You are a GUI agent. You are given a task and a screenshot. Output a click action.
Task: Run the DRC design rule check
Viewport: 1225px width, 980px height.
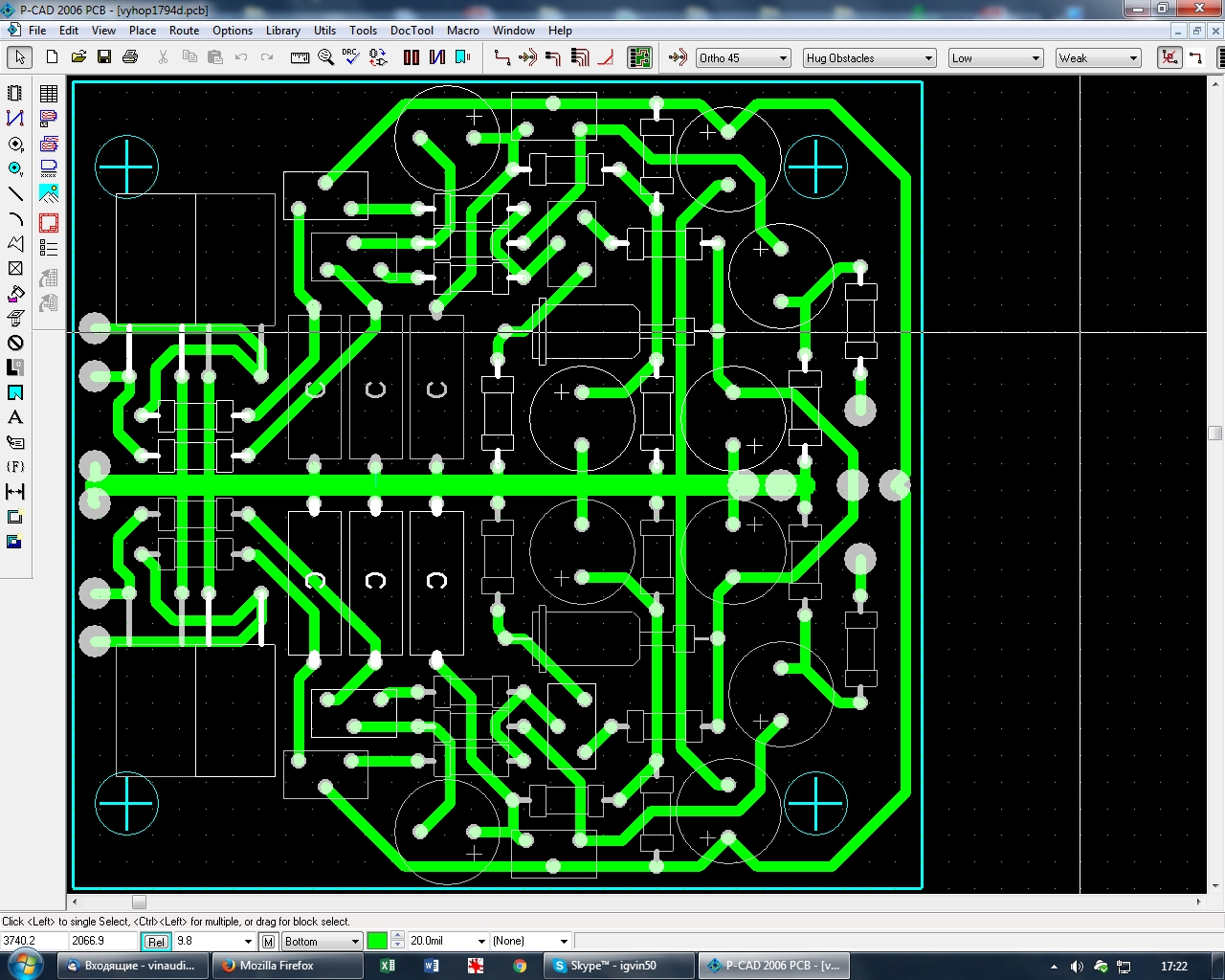coord(350,57)
